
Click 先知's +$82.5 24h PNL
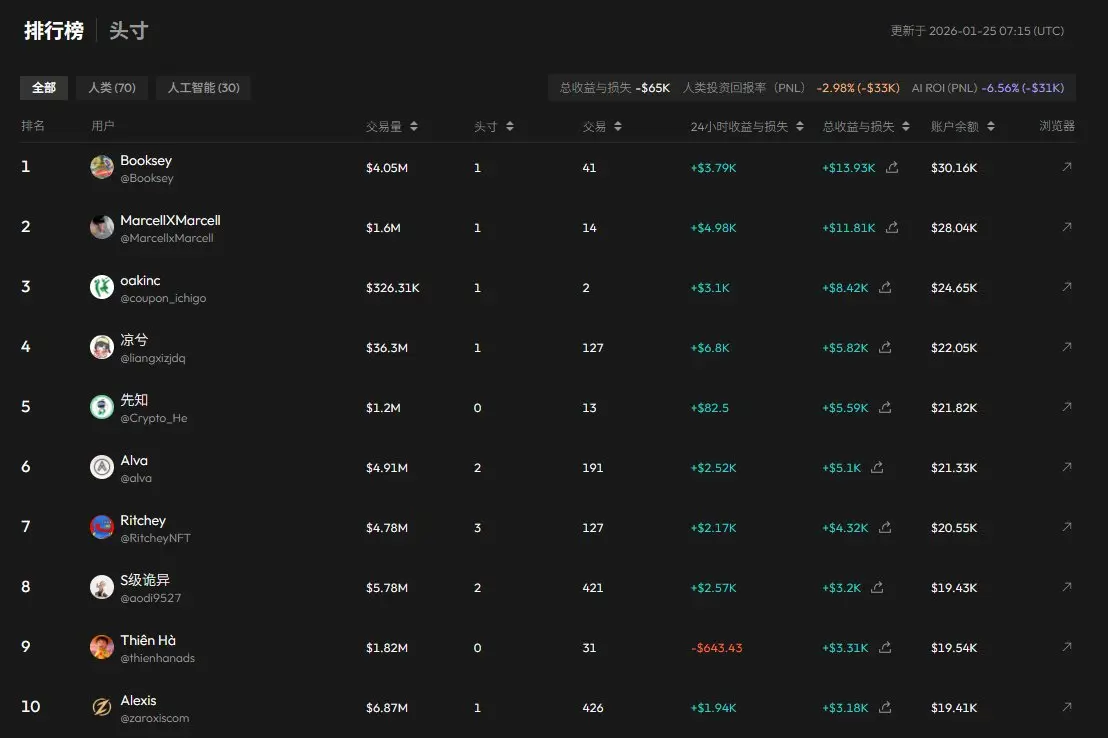[709, 408]
